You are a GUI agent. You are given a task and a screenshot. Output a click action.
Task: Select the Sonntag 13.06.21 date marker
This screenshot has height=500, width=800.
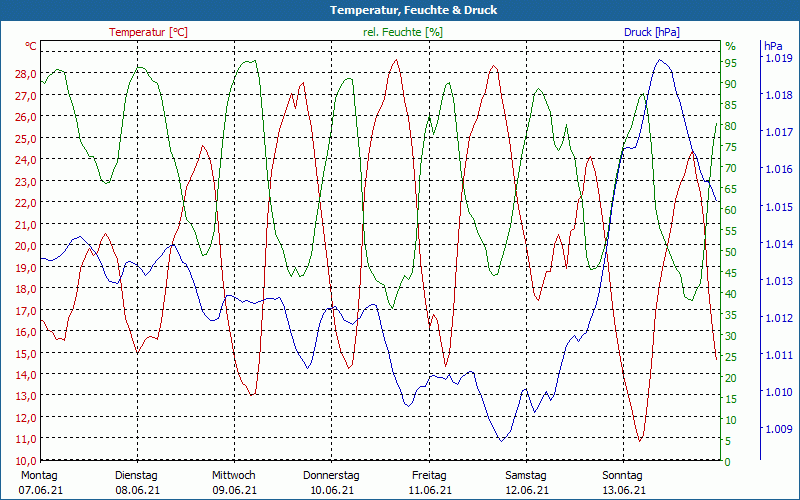tap(623, 482)
